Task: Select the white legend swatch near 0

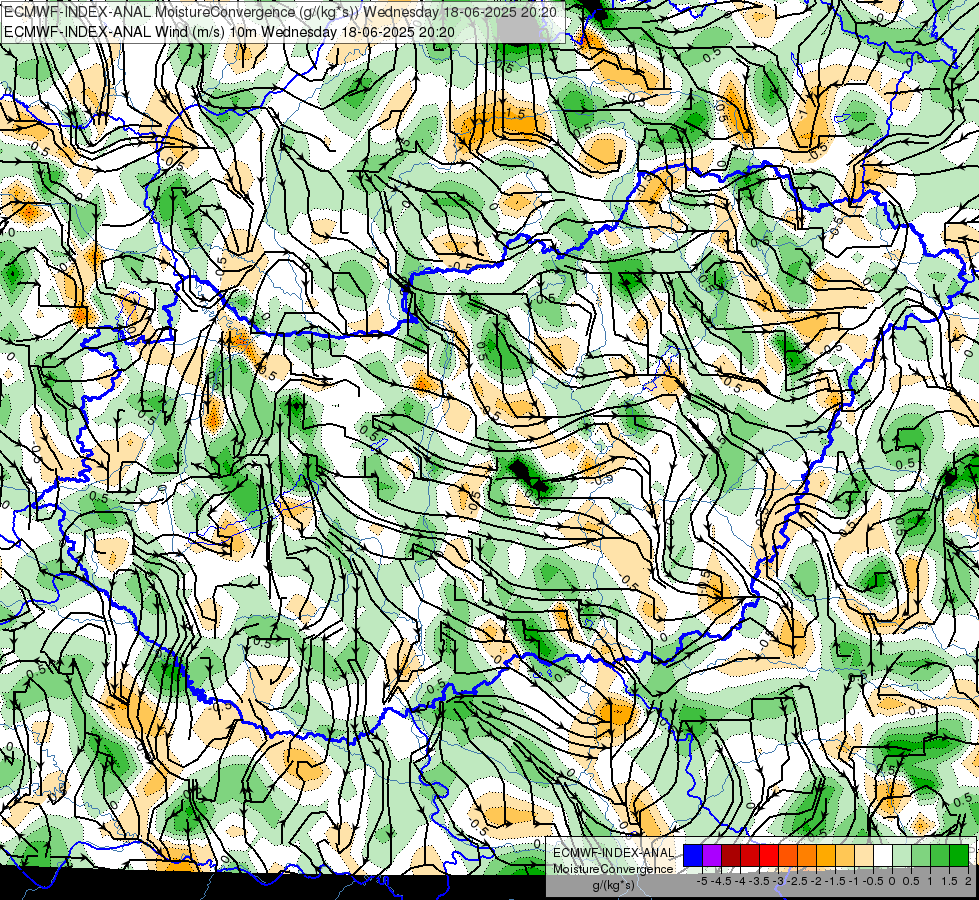Action: pyautogui.click(x=883, y=856)
